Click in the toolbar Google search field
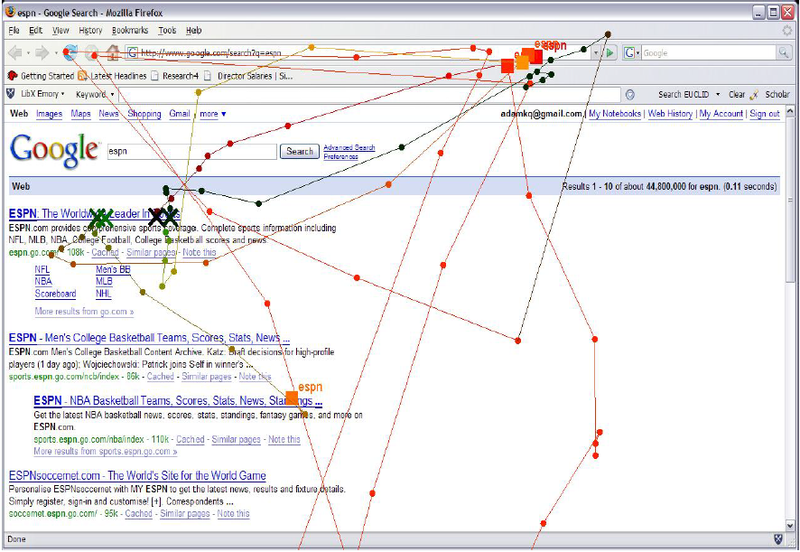The height and width of the screenshot is (552, 800). [x=709, y=53]
